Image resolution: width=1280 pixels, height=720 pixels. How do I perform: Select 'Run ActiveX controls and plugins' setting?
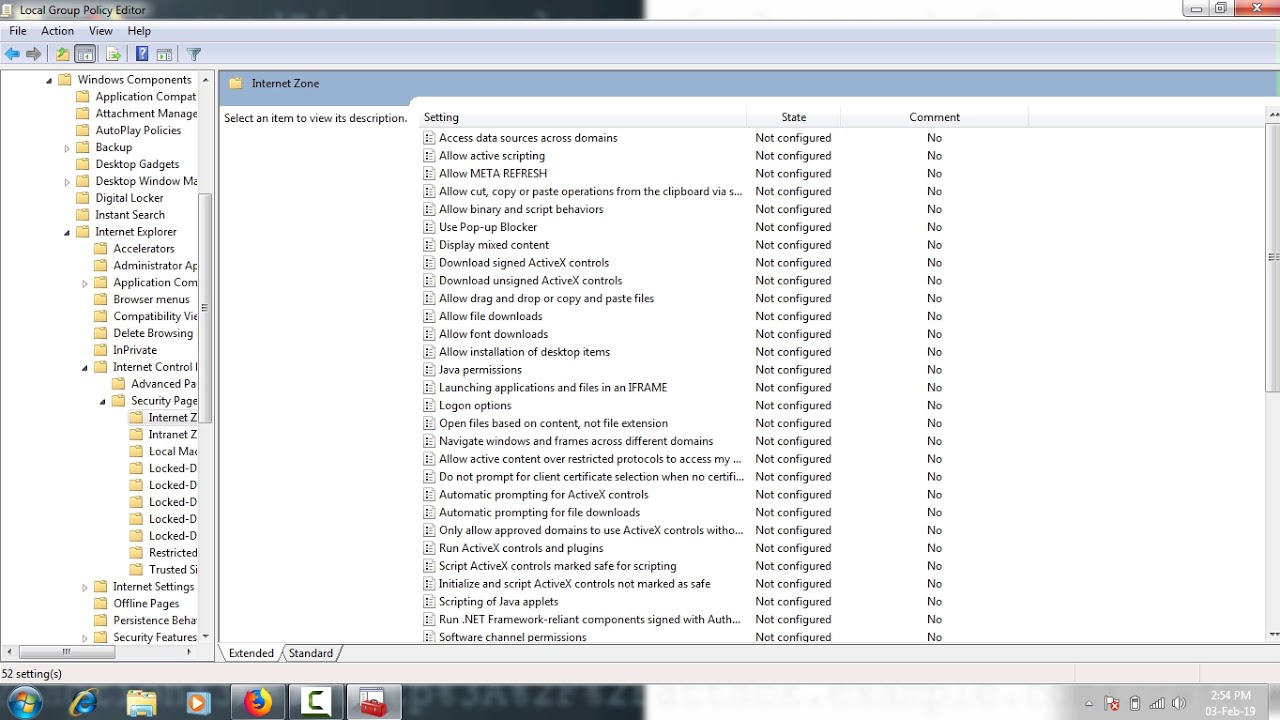tap(521, 548)
